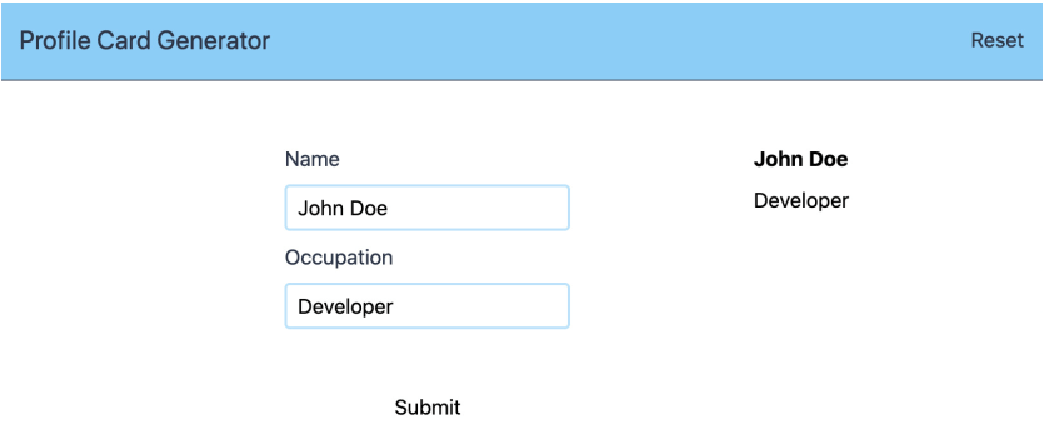This screenshot has height=440, width=1043.
Task: Click the Reset link in the header
Action: click(997, 41)
